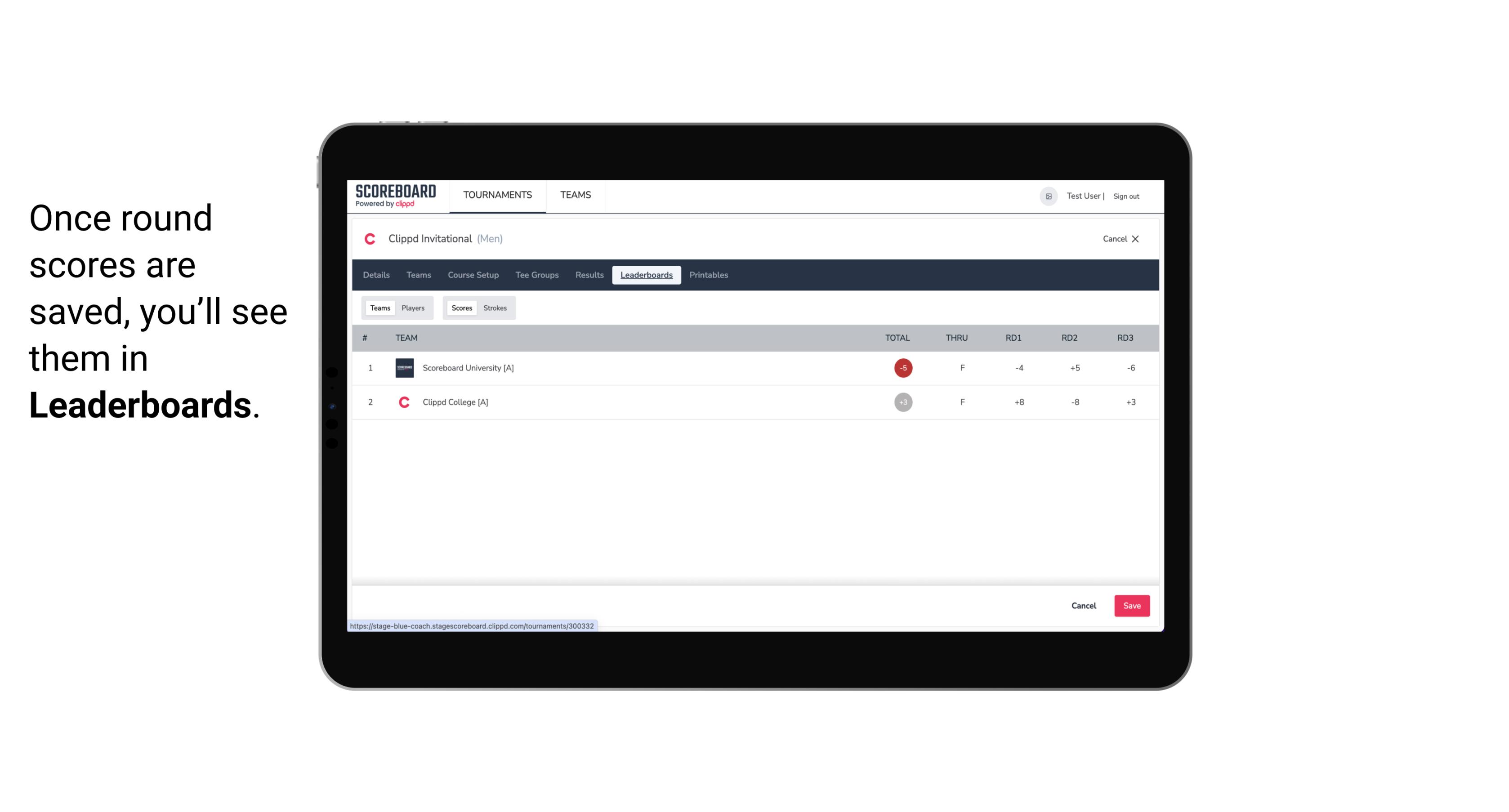The height and width of the screenshot is (812, 1509).
Task: Click the Leaderboards tab
Action: point(647,275)
